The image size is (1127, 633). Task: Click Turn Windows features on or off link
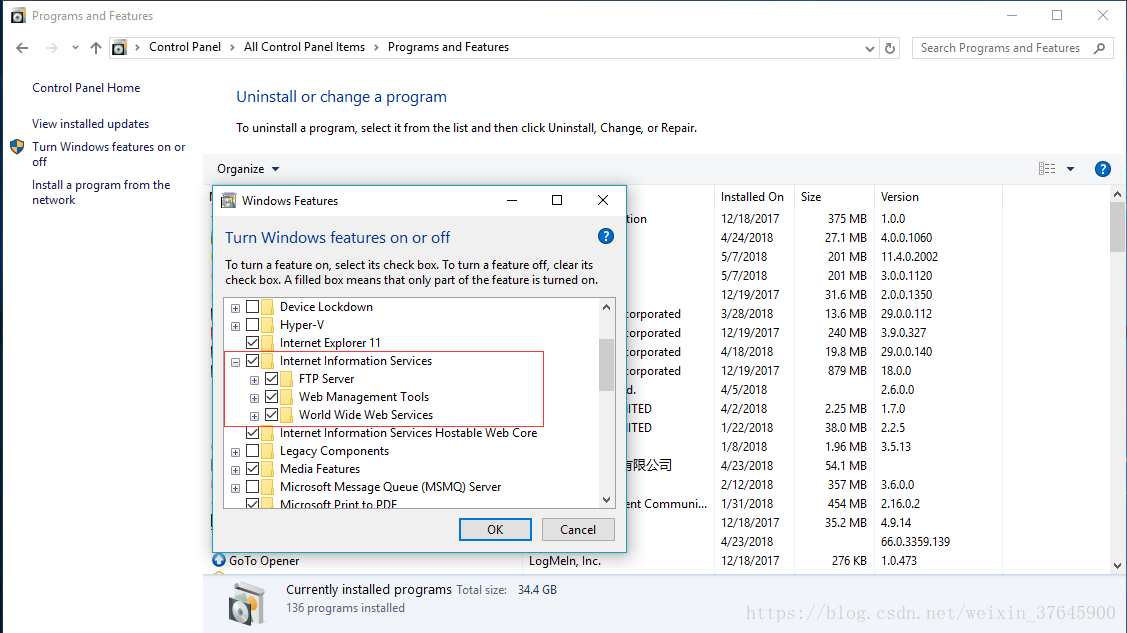[x=109, y=154]
